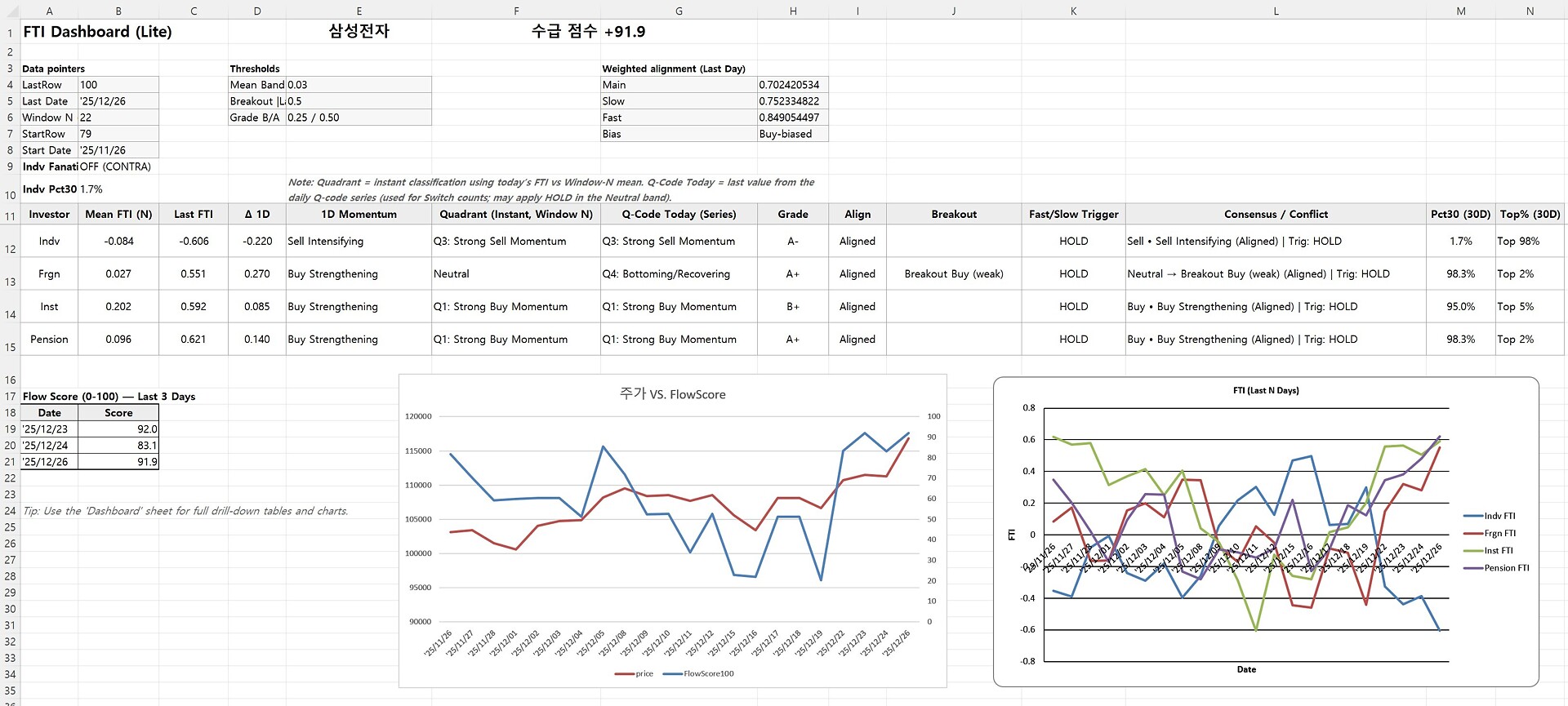
Task: Select the Mean Band threshold value 0.03
Action: [358, 85]
